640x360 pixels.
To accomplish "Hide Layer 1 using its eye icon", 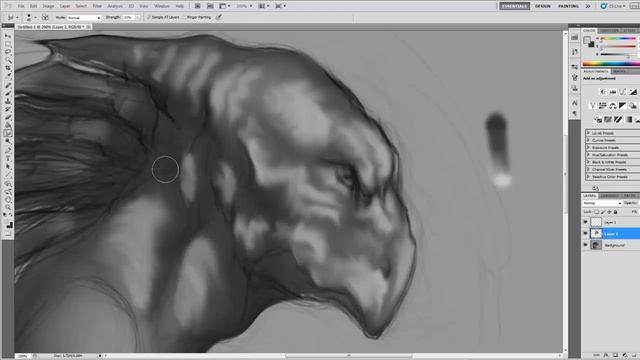I will coord(585,222).
